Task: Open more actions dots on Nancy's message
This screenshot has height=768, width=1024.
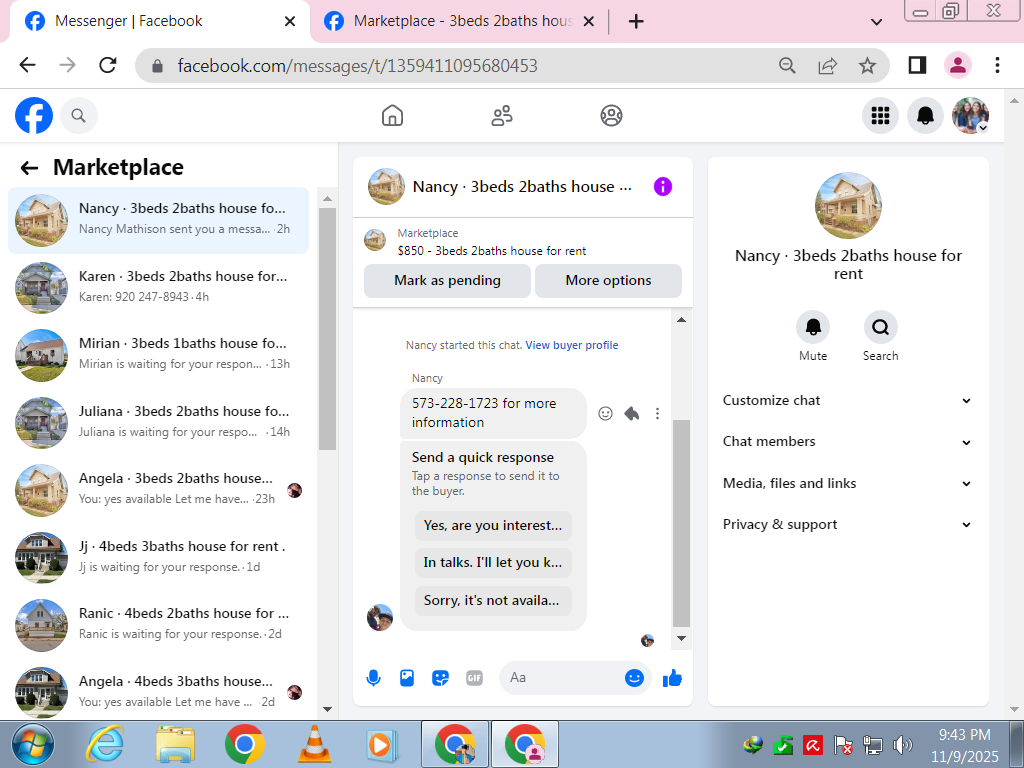Action: pos(657,413)
